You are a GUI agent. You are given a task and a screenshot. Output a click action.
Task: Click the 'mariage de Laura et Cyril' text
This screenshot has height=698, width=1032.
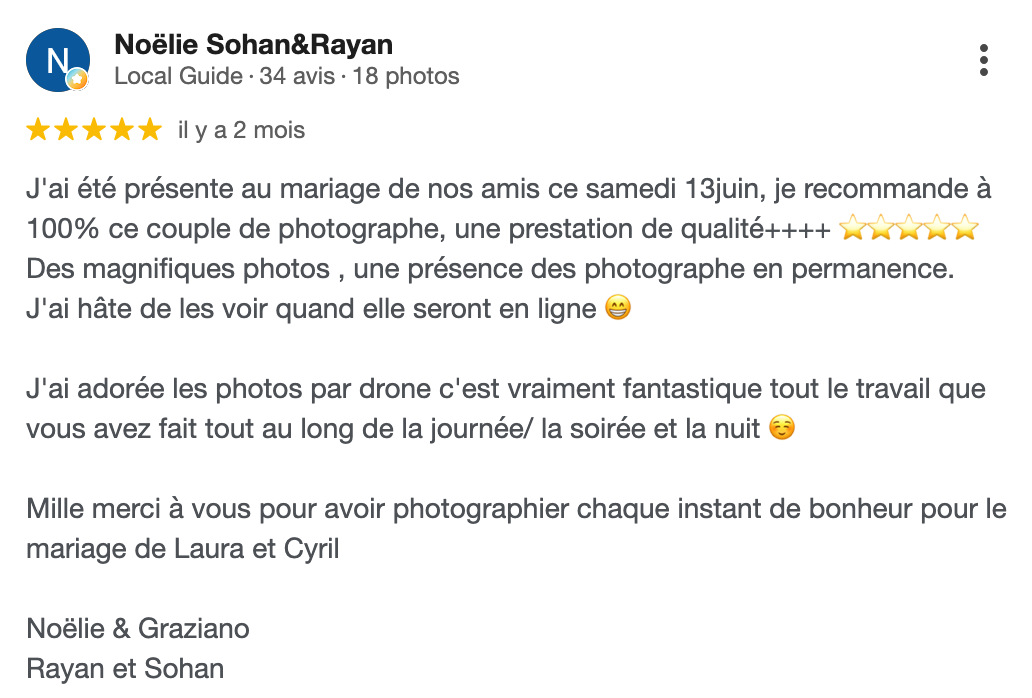(x=182, y=549)
